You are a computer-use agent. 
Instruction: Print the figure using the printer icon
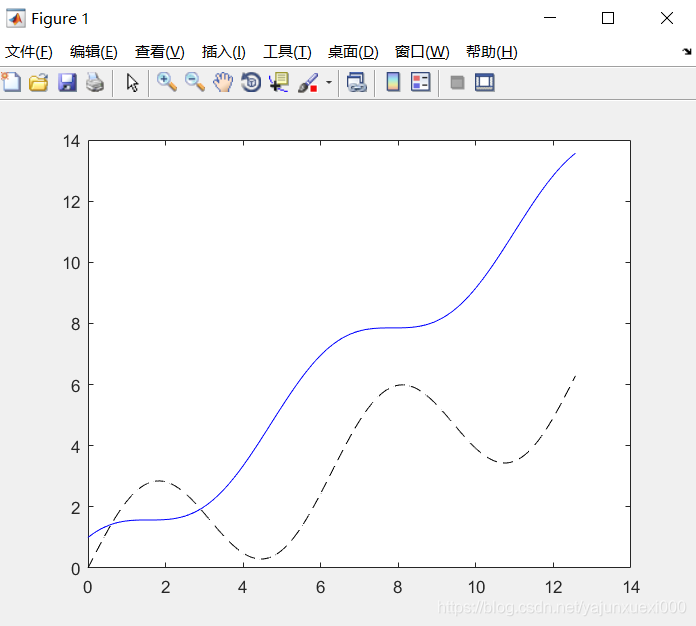(95, 83)
